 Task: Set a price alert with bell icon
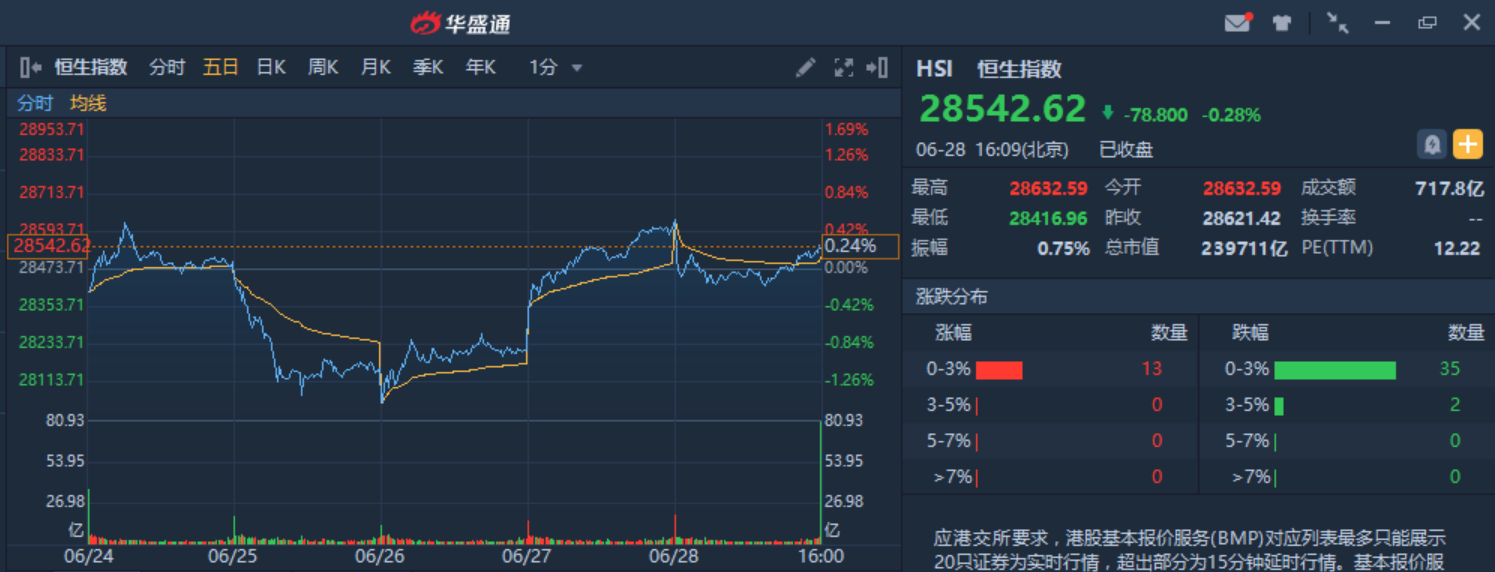1432,145
